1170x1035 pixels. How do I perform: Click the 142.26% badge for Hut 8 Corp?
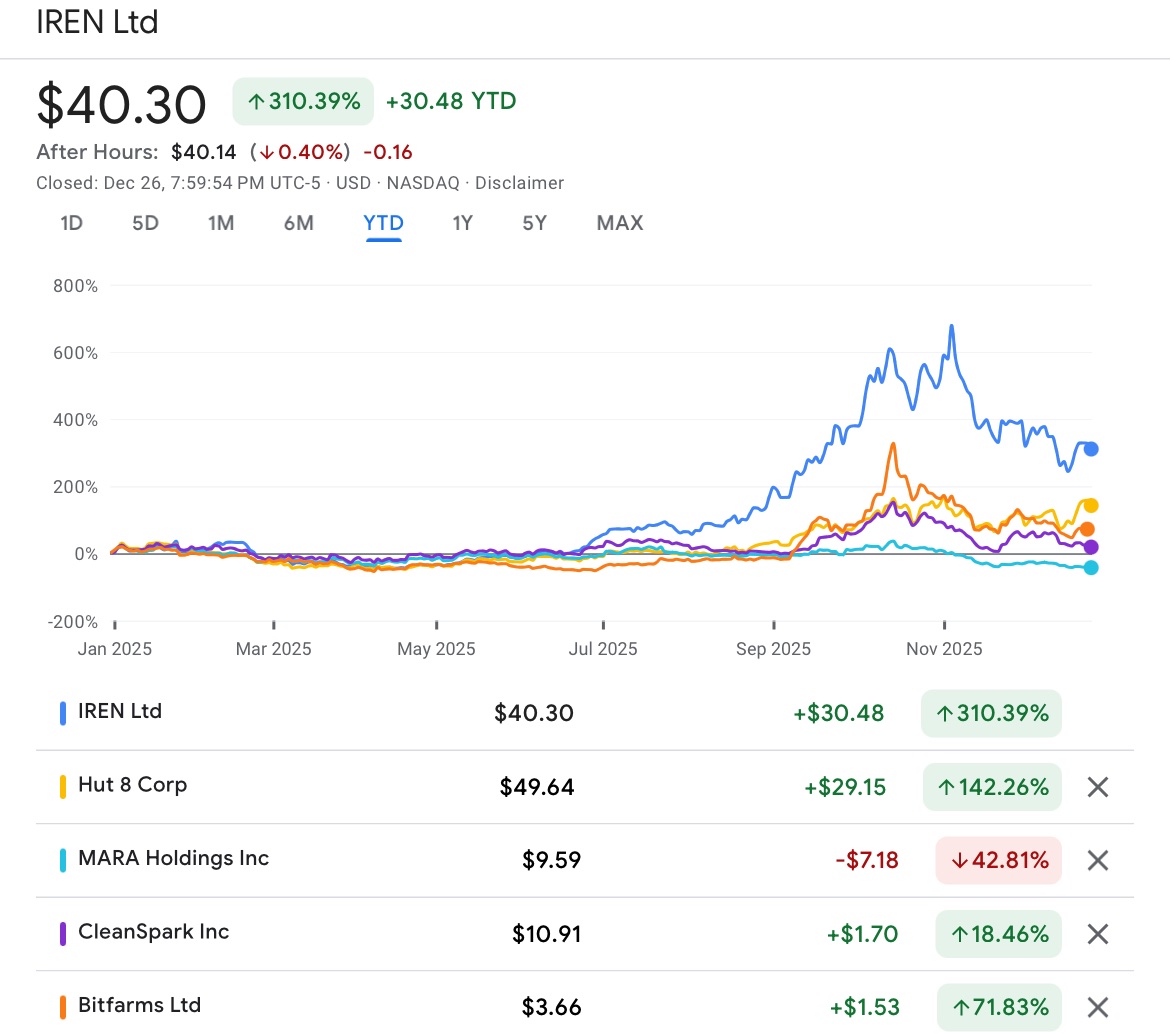(x=992, y=787)
